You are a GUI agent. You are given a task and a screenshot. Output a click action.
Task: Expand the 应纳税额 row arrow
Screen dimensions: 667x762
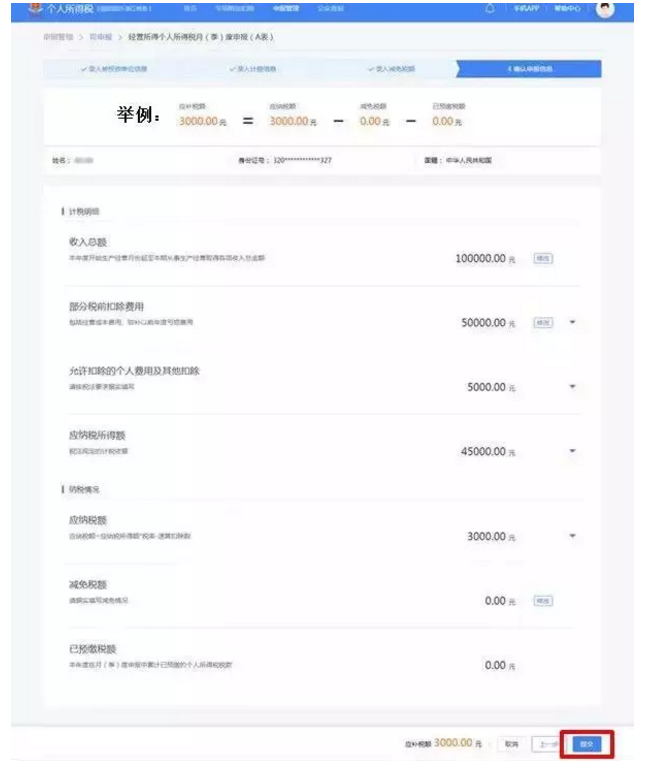click(572, 536)
